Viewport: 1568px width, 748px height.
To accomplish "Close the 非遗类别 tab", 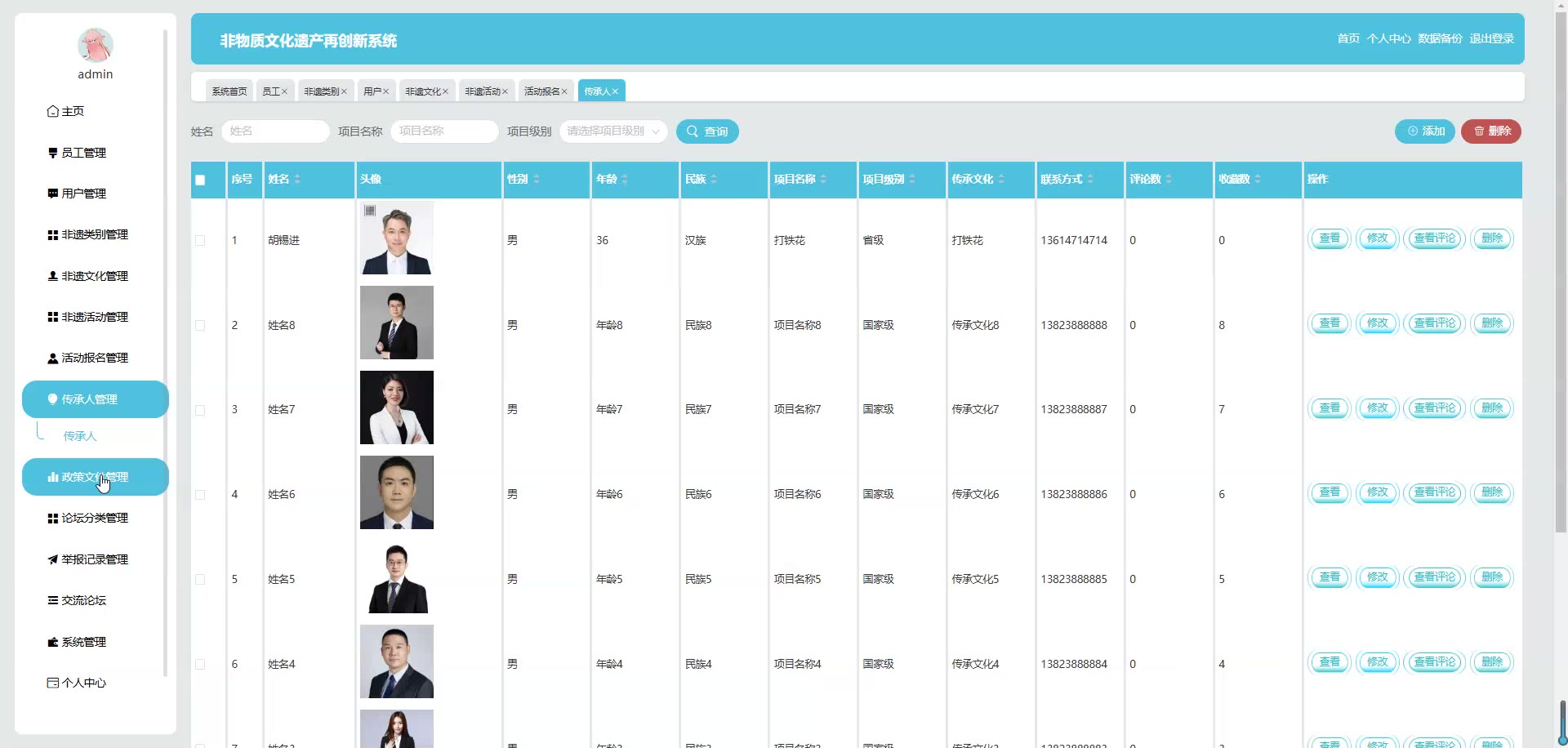I will 344,91.
